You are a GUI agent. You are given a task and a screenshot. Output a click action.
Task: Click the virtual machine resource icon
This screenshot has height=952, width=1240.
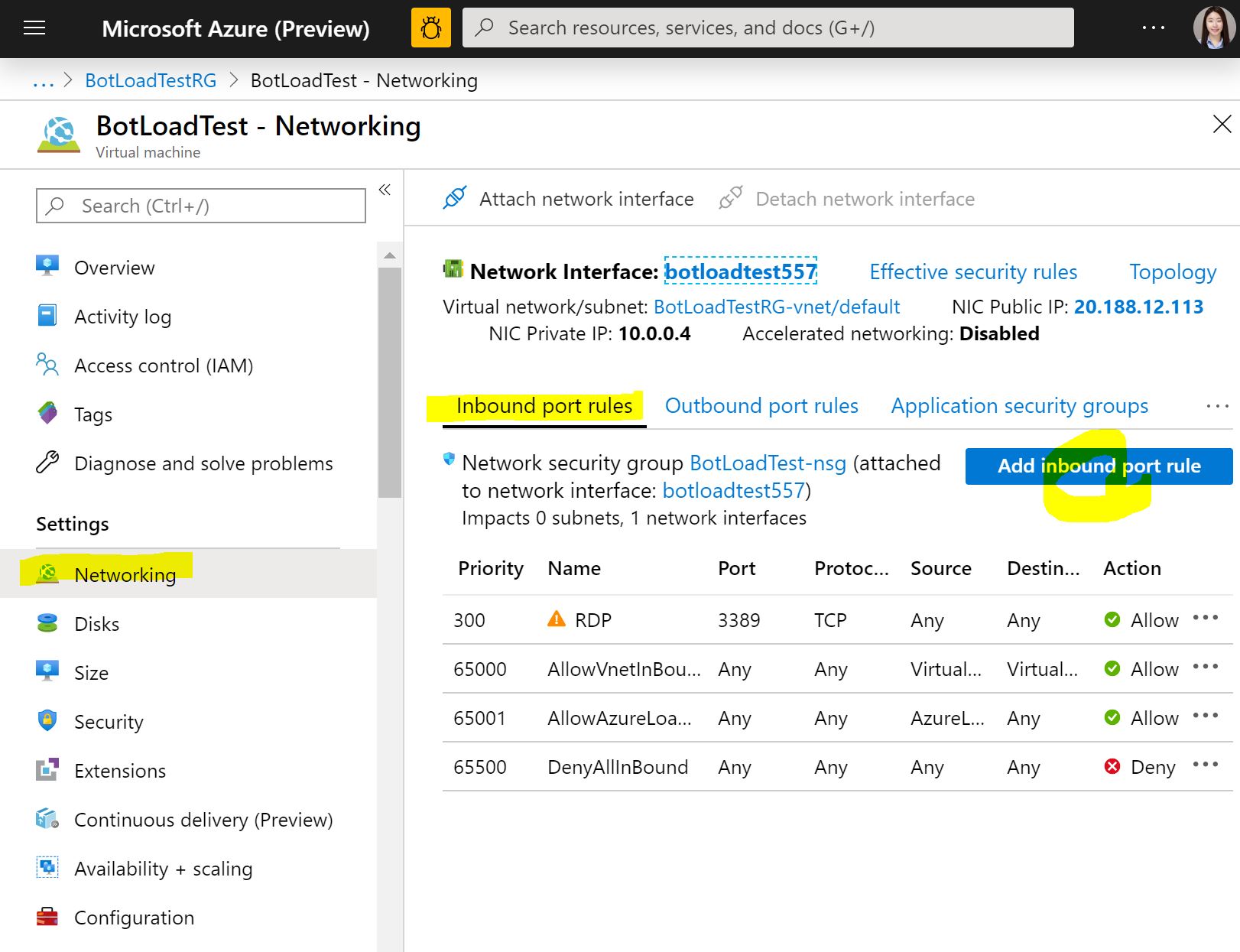click(x=59, y=135)
